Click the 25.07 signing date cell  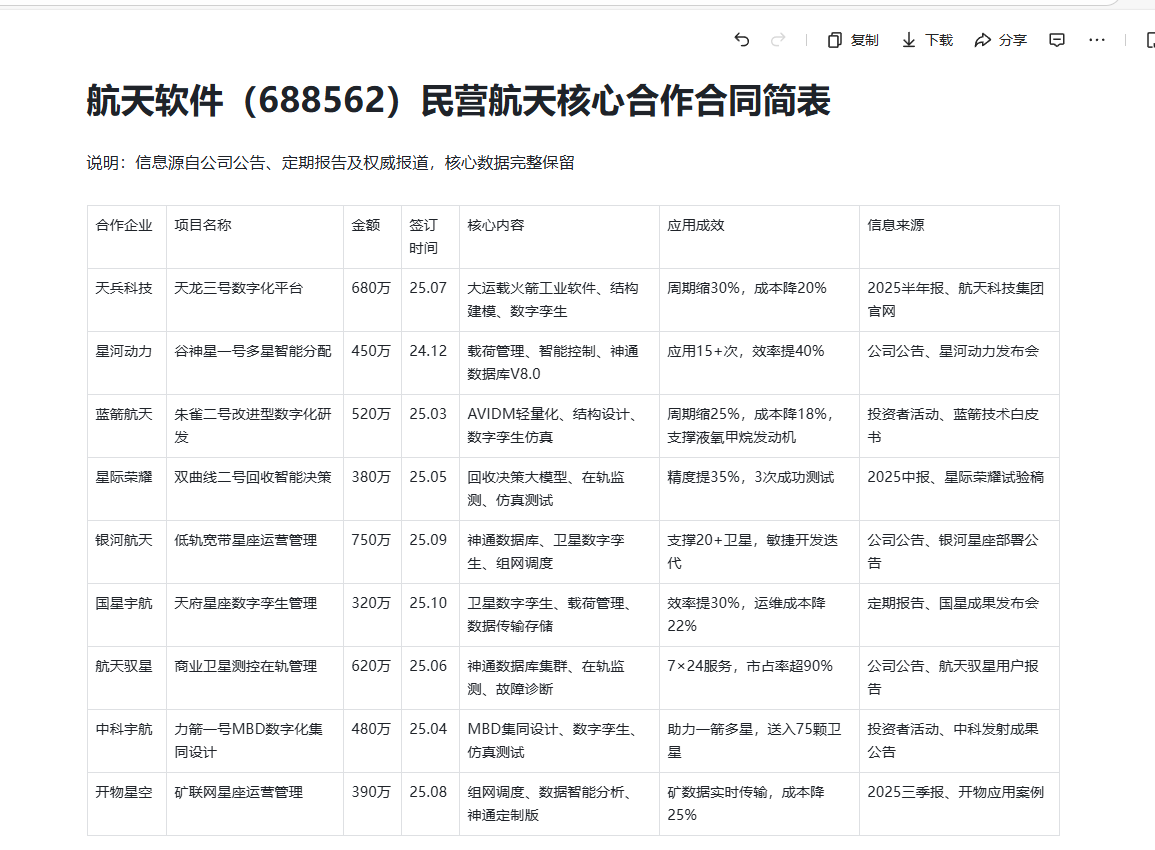pos(430,300)
